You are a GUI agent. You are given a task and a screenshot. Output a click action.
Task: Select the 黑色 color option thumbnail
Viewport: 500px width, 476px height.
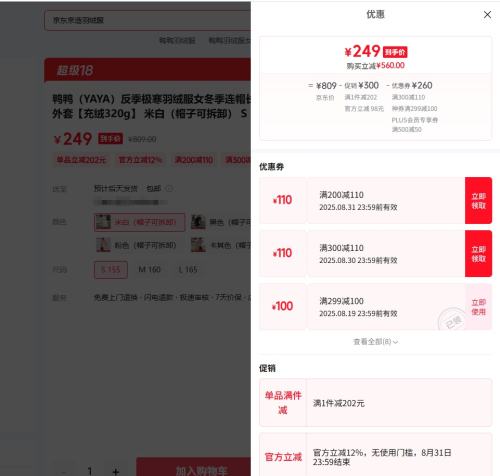click(x=198, y=222)
